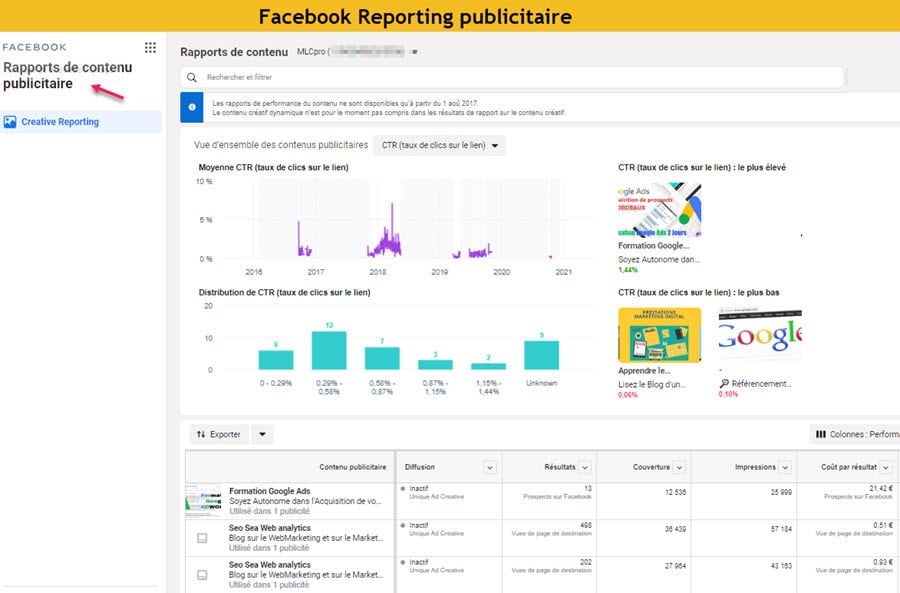This screenshot has height=593, width=900.
Task: Click the impressions value 57 184
Action: [x=781, y=529]
